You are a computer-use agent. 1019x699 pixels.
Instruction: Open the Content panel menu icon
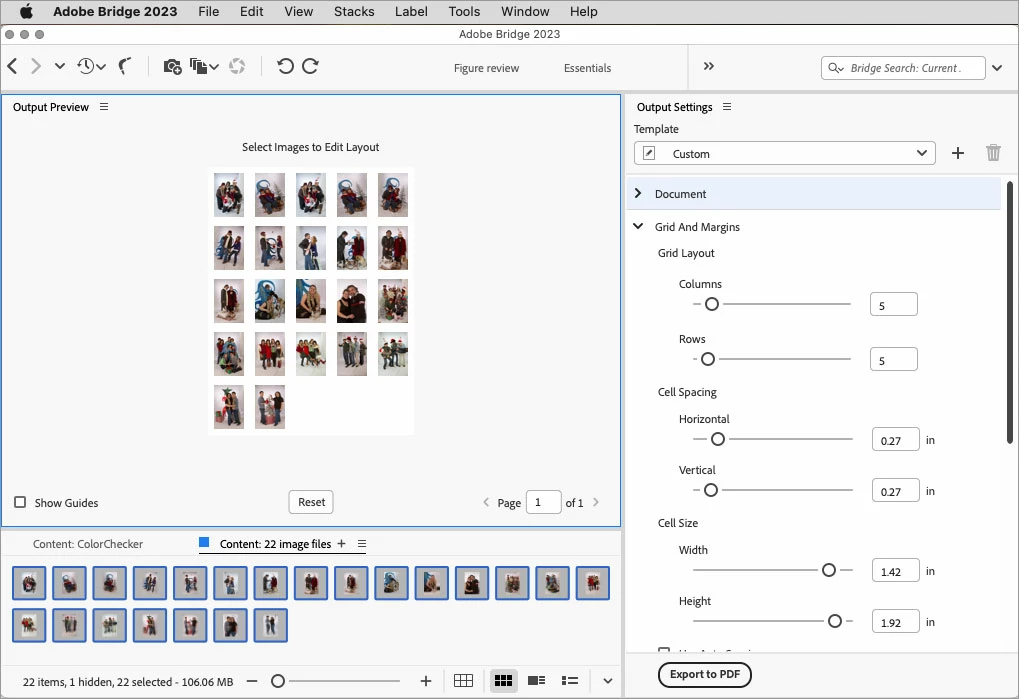(x=362, y=544)
